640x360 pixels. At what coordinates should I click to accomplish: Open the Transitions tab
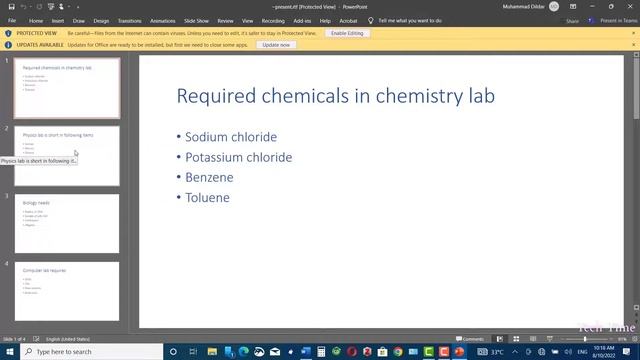(129, 21)
